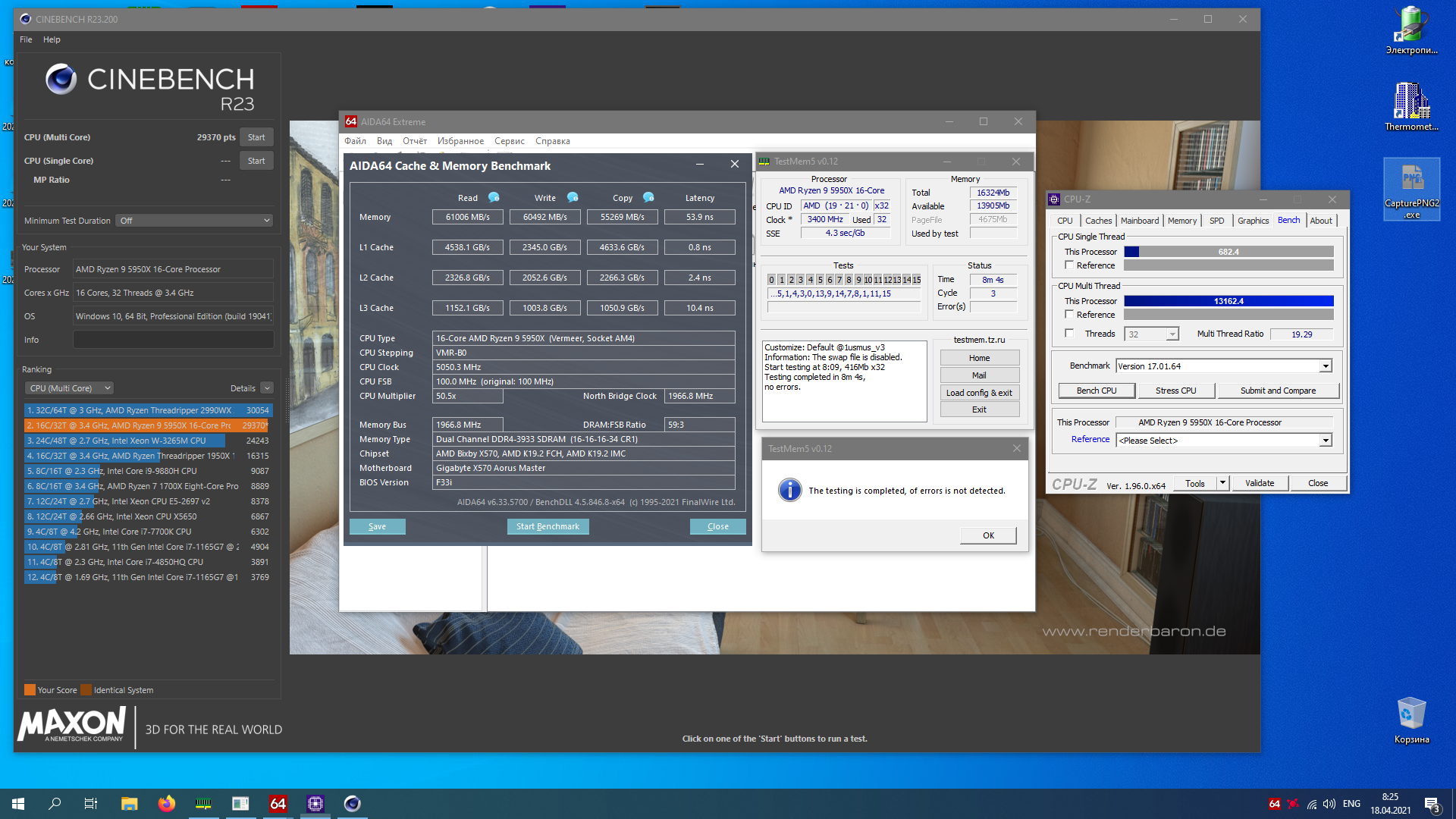The width and height of the screenshot is (1456, 819).
Task: Enable Single Thread Reference checkbox
Action: [1069, 265]
